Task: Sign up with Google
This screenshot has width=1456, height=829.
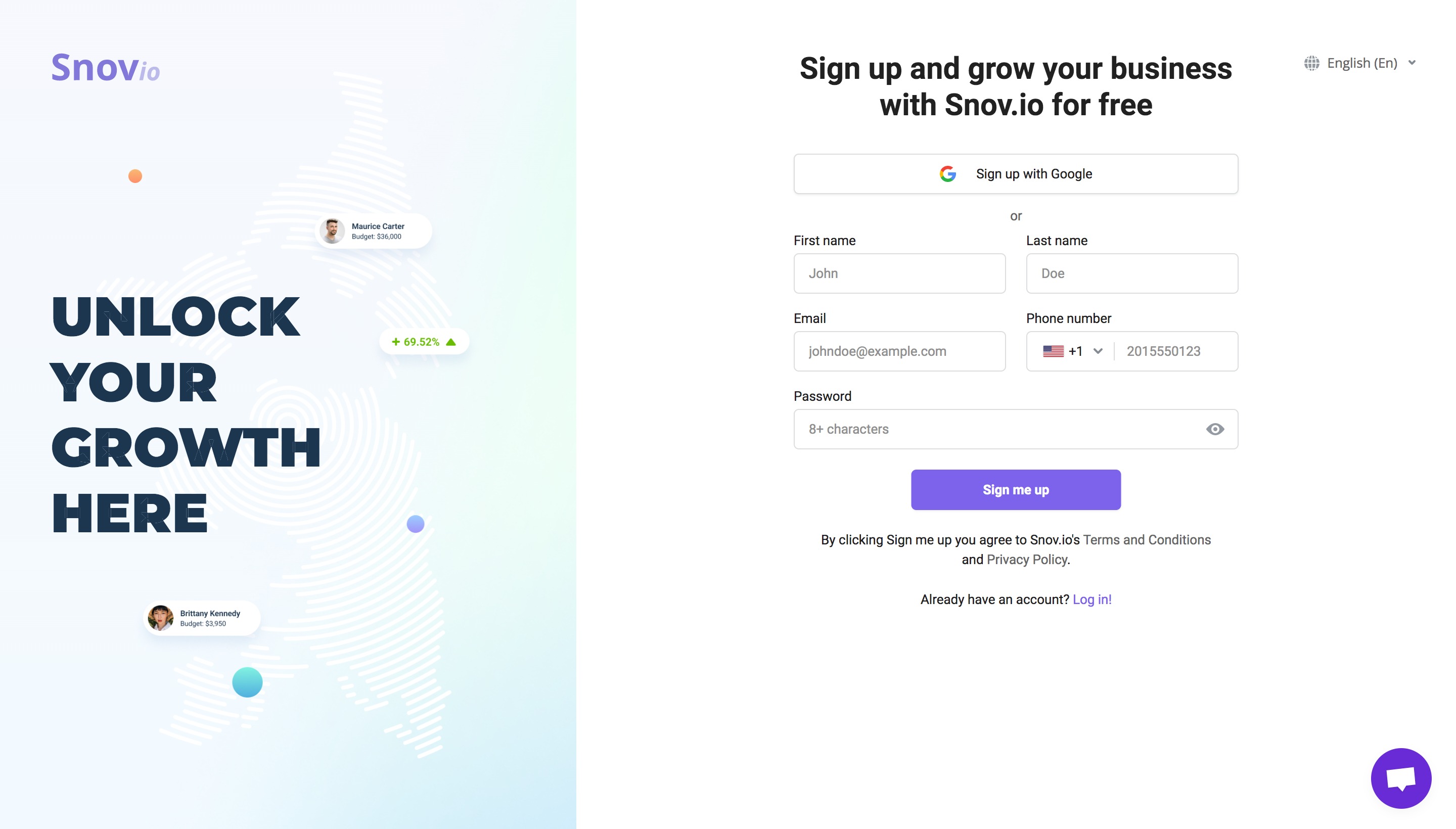Action: point(1015,174)
